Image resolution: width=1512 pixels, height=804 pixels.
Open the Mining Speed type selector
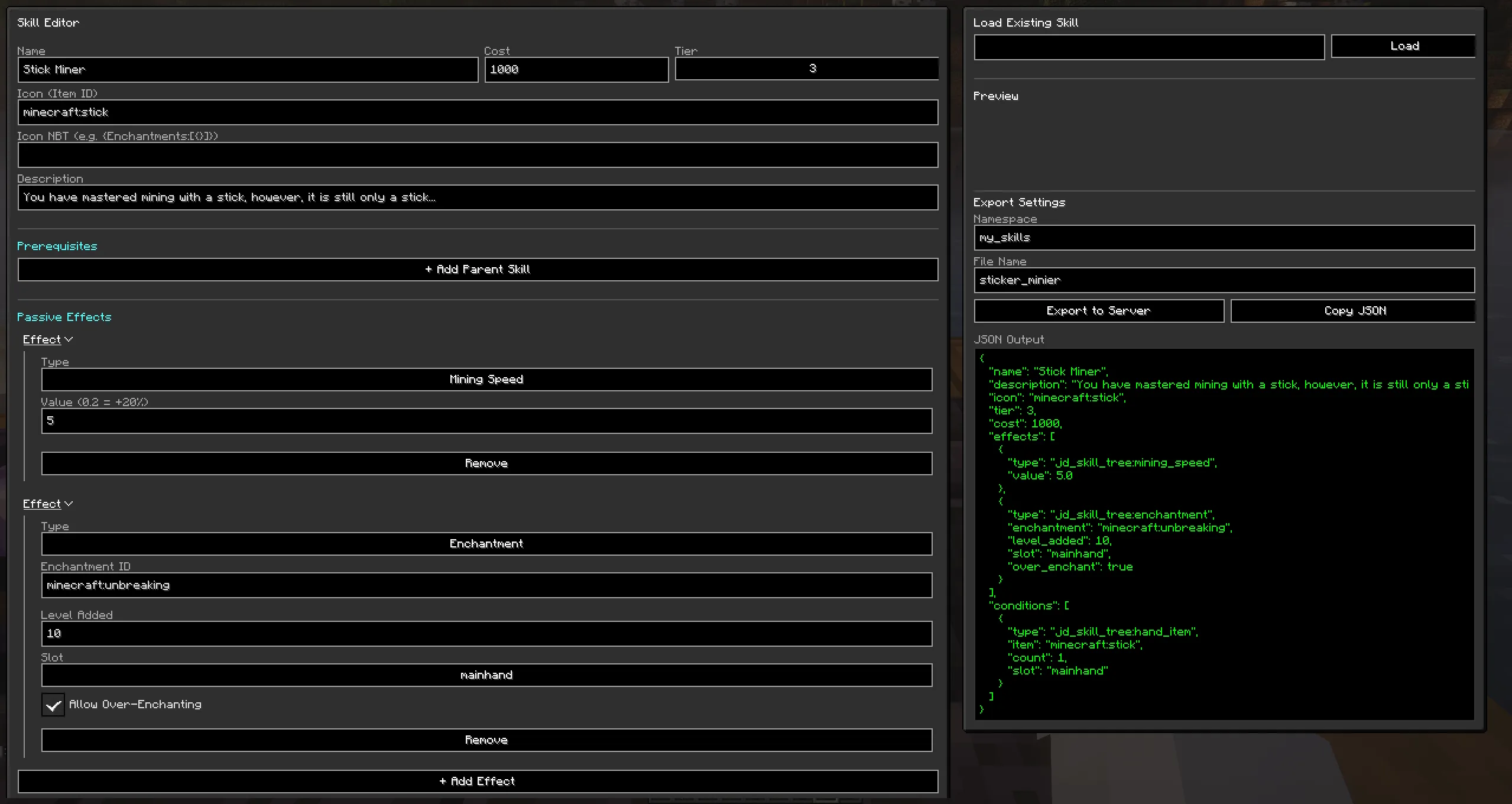coord(486,380)
